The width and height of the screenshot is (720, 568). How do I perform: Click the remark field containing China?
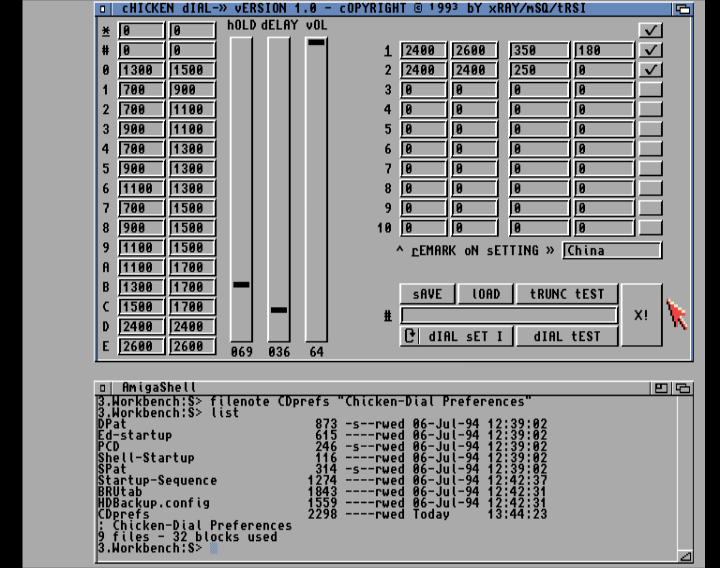coord(612,250)
